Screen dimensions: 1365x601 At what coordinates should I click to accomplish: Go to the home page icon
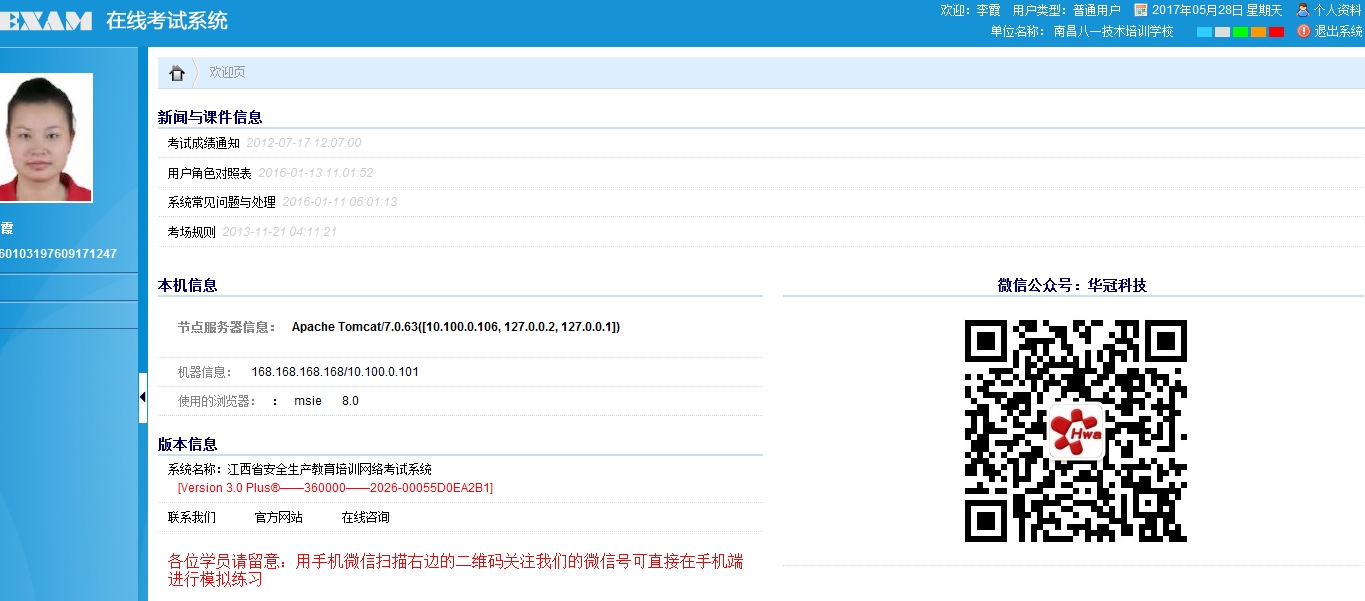(177, 73)
